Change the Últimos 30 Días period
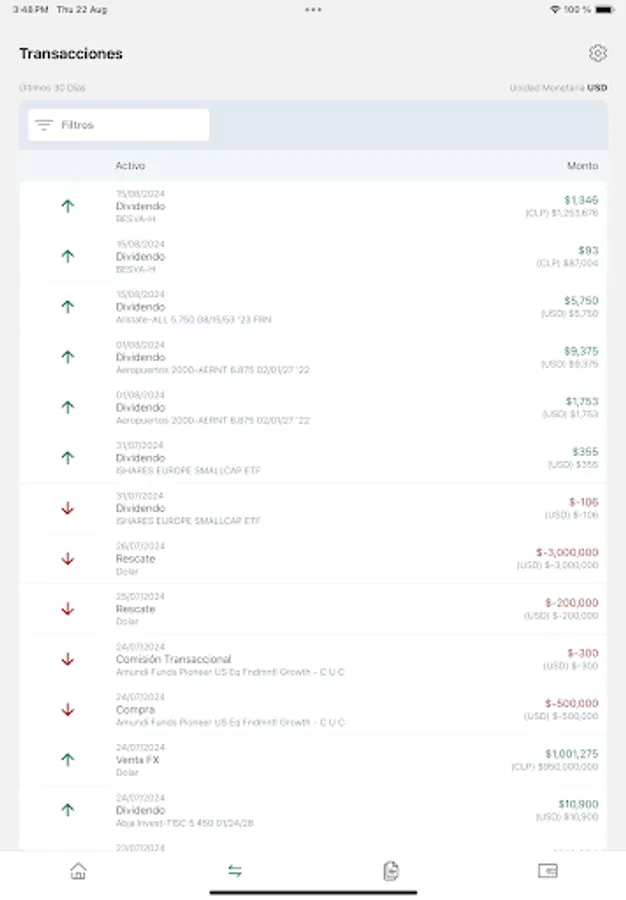 [x=51, y=87]
